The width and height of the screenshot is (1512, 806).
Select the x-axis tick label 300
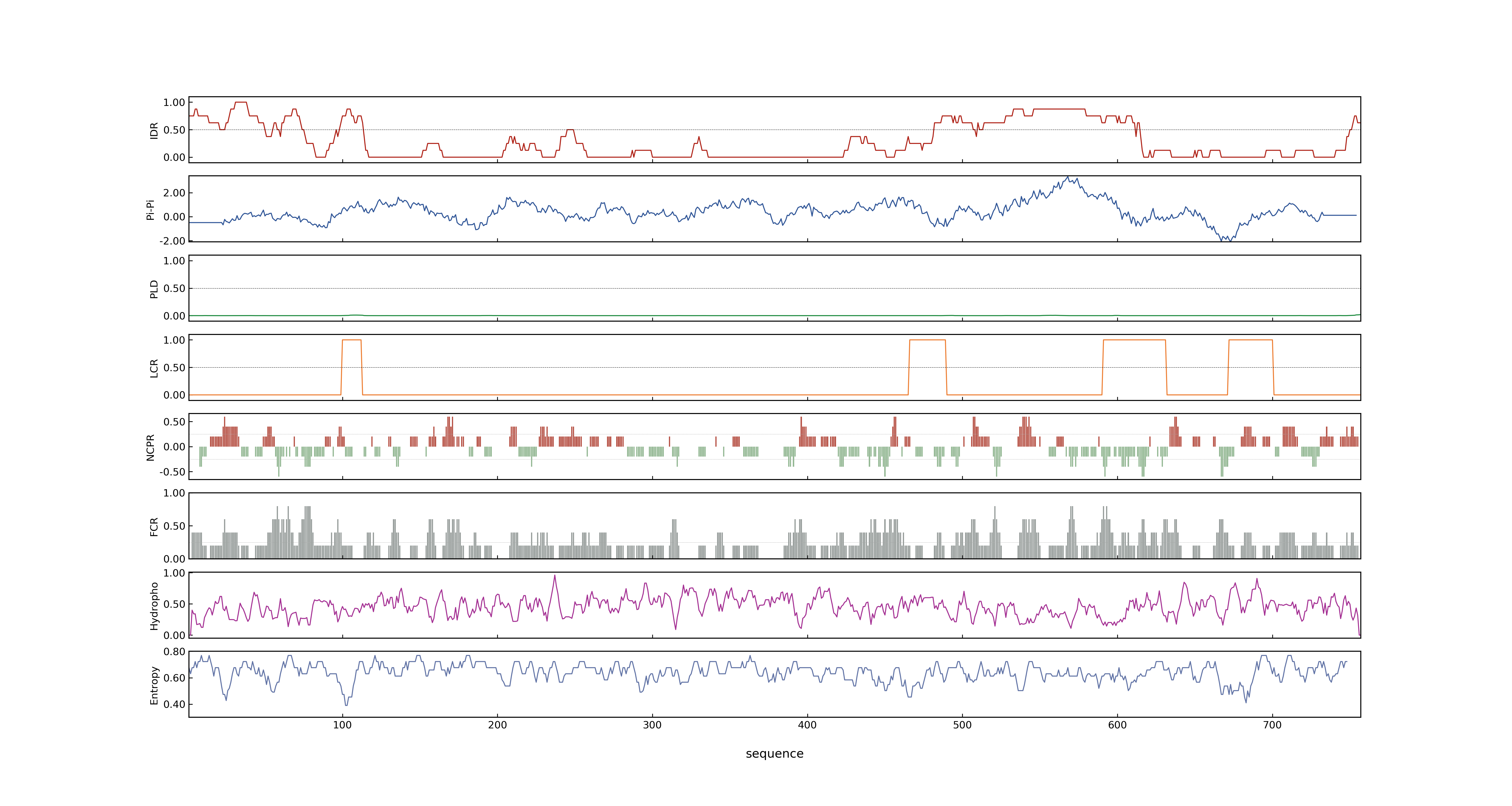[x=652, y=725]
